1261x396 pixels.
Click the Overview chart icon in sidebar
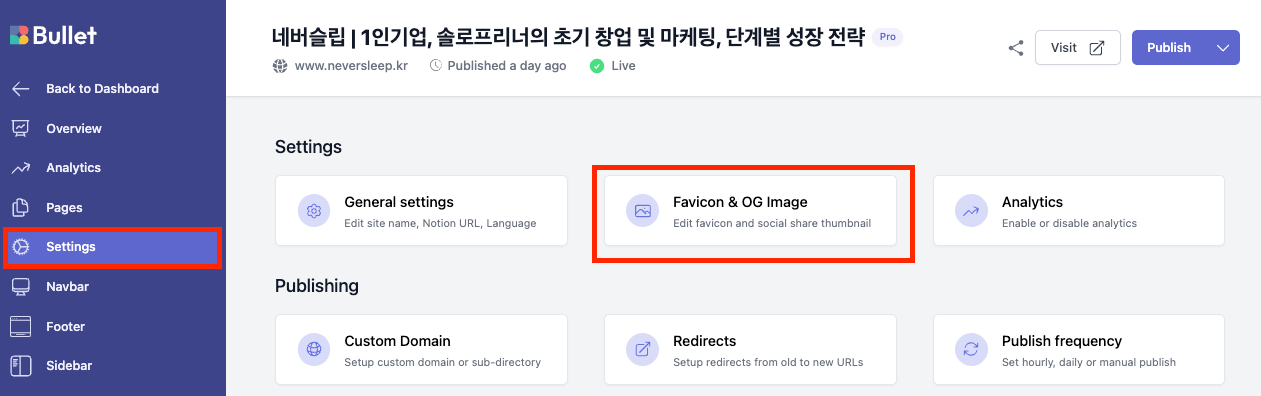(x=20, y=128)
